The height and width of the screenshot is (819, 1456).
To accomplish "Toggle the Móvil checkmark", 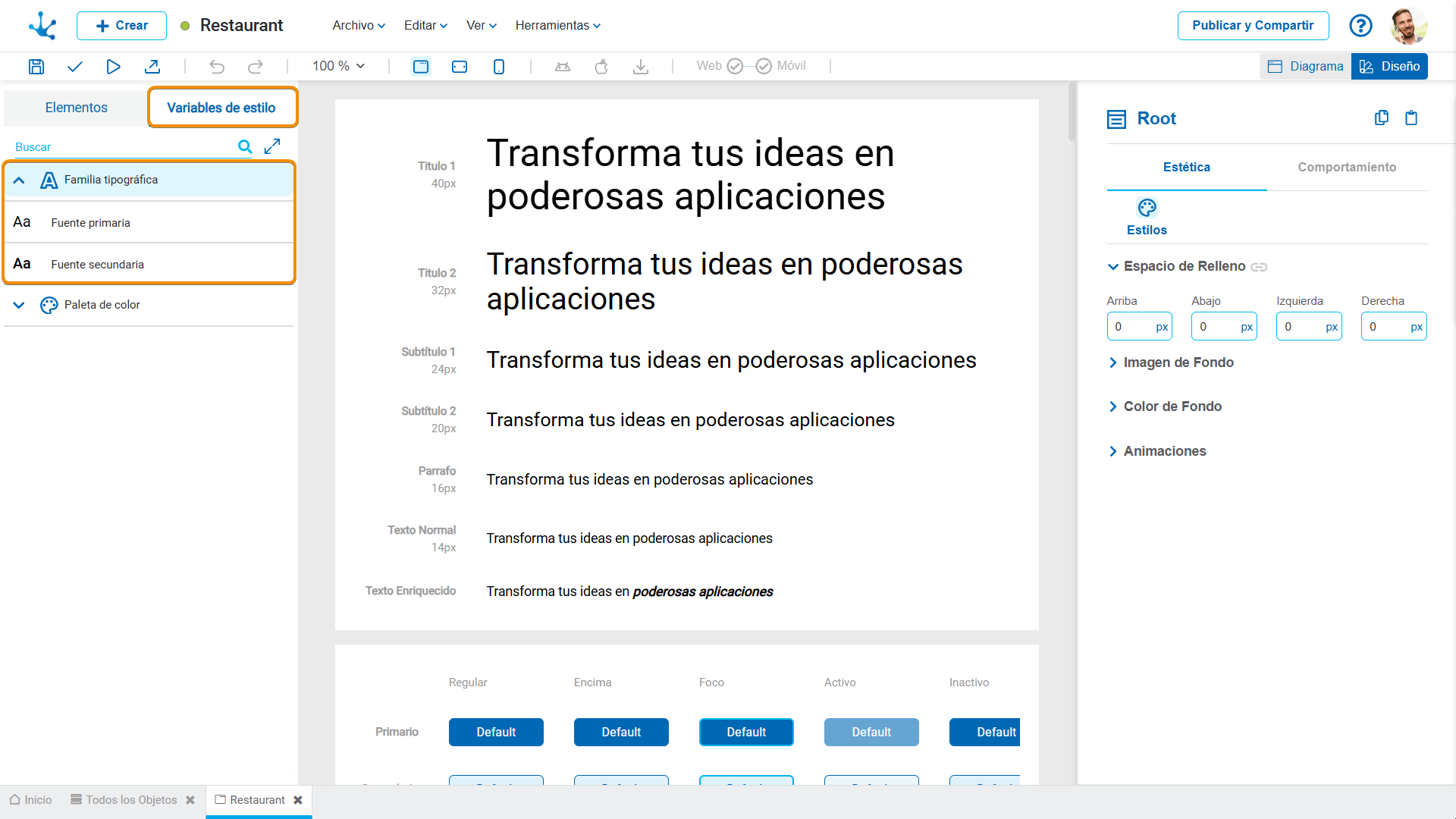I will point(764,66).
